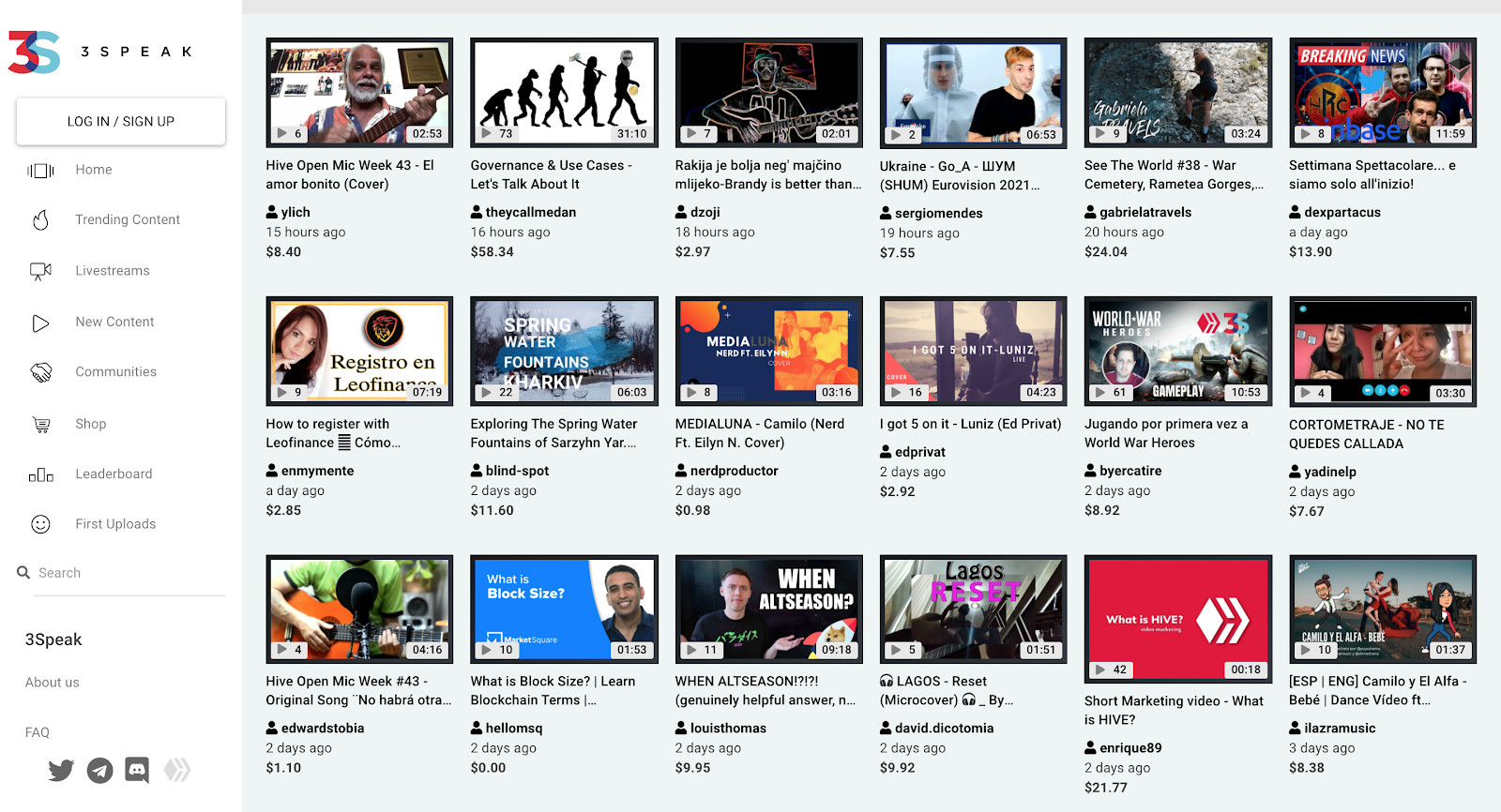Open 'WHEN ALTSEASON!?!?!' video title
This screenshot has height=812, width=1501.
click(765, 691)
